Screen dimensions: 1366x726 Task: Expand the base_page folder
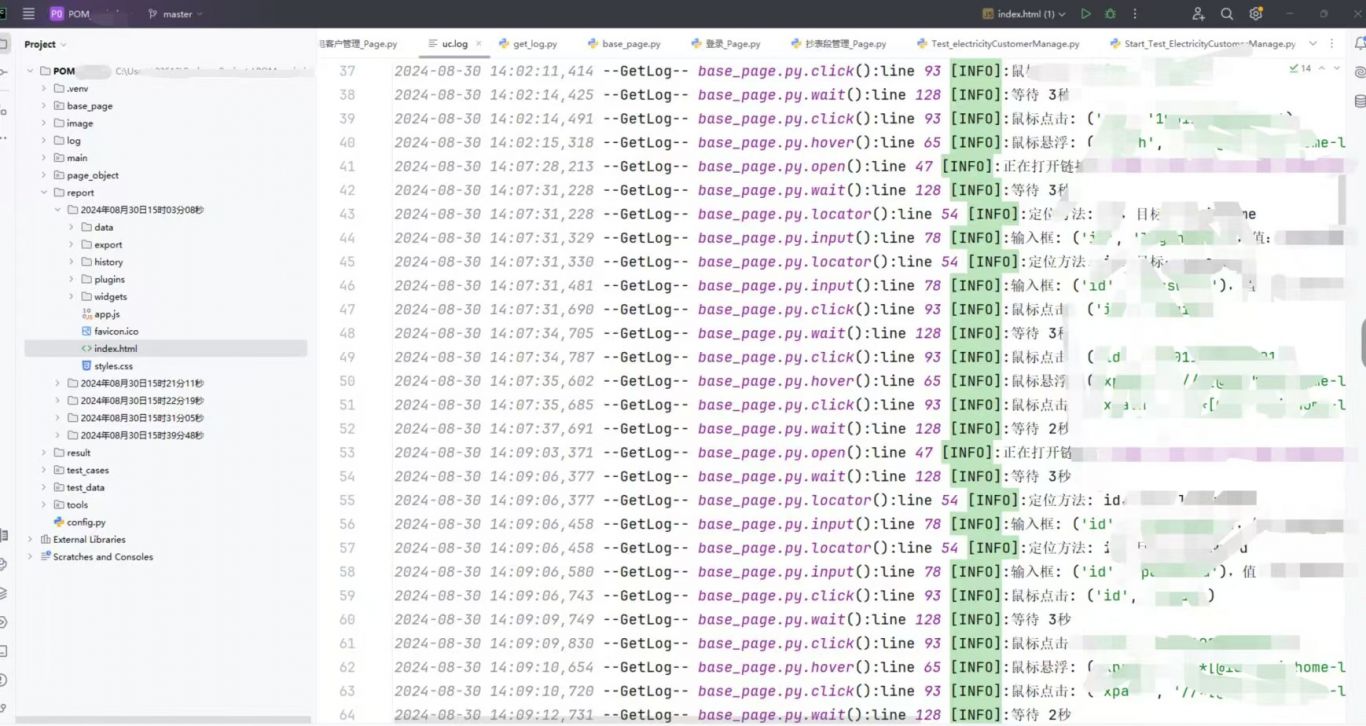(x=44, y=106)
